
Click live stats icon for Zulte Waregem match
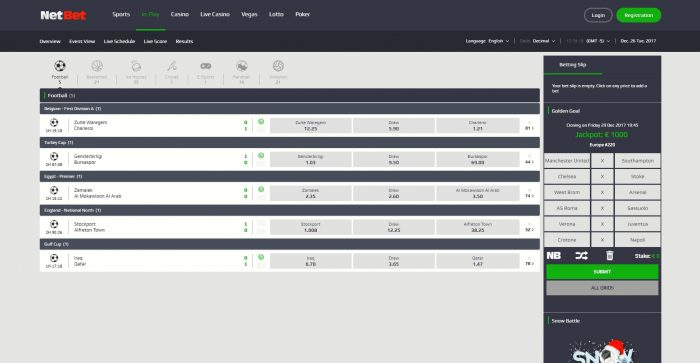[x=261, y=121]
